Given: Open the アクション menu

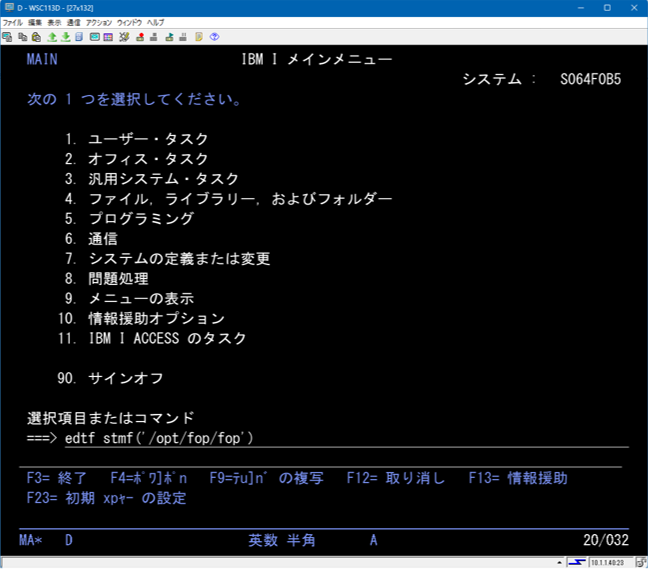Looking at the screenshot, I should 98,22.
